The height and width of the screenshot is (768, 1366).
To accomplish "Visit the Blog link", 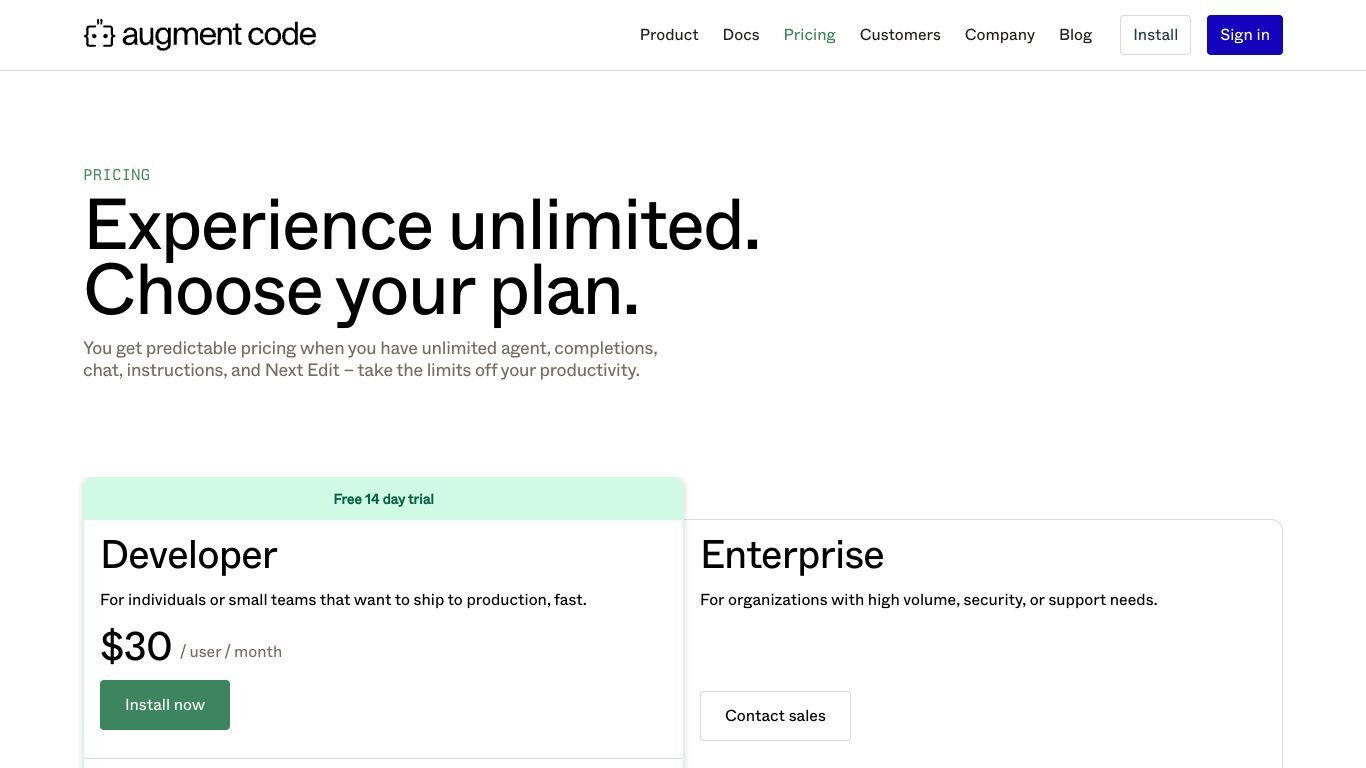I will [x=1075, y=35].
